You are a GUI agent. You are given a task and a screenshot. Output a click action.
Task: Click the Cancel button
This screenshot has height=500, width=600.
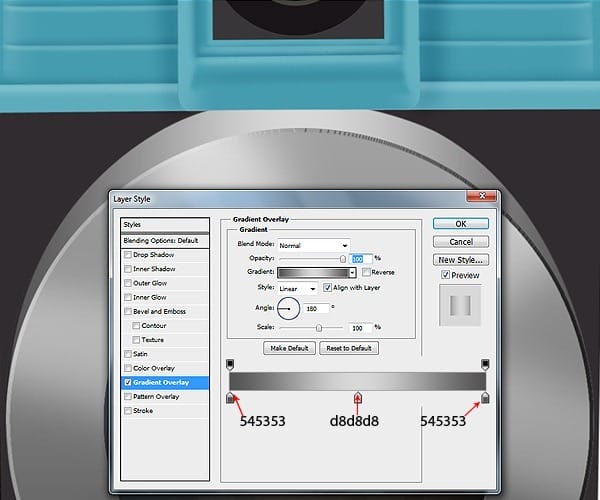click(461, 242)
